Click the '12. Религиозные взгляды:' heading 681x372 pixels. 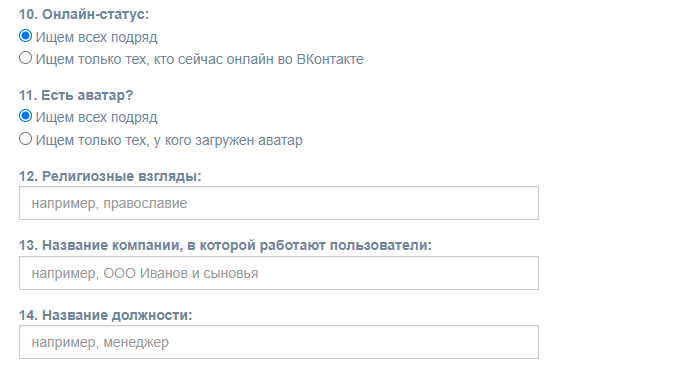click(x=110, y=176)
